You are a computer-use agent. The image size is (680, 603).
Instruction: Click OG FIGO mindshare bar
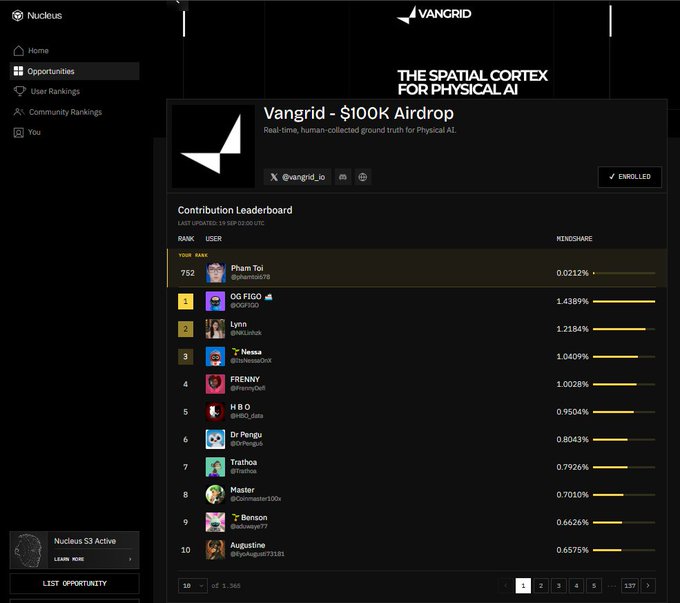(624, 302)
